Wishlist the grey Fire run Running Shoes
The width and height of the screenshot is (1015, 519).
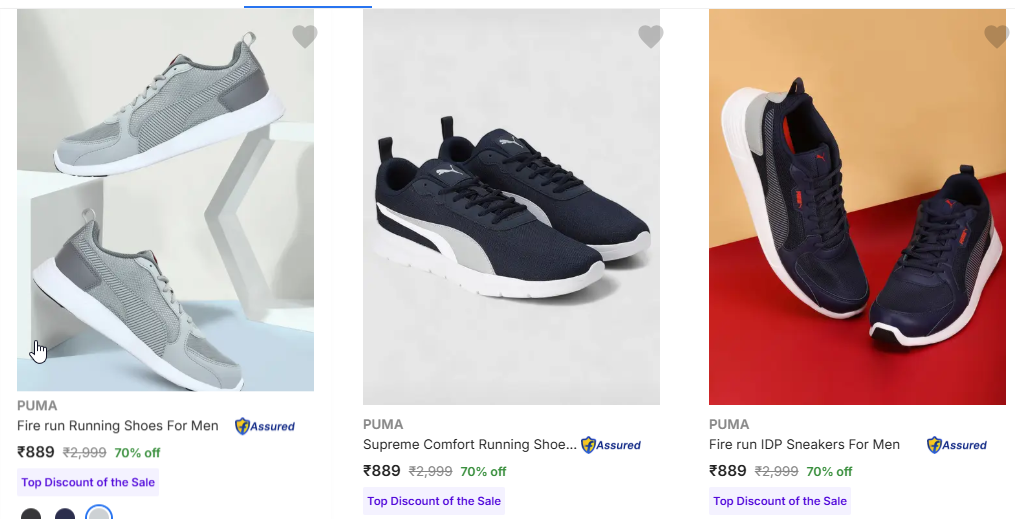tap(305, 37)
